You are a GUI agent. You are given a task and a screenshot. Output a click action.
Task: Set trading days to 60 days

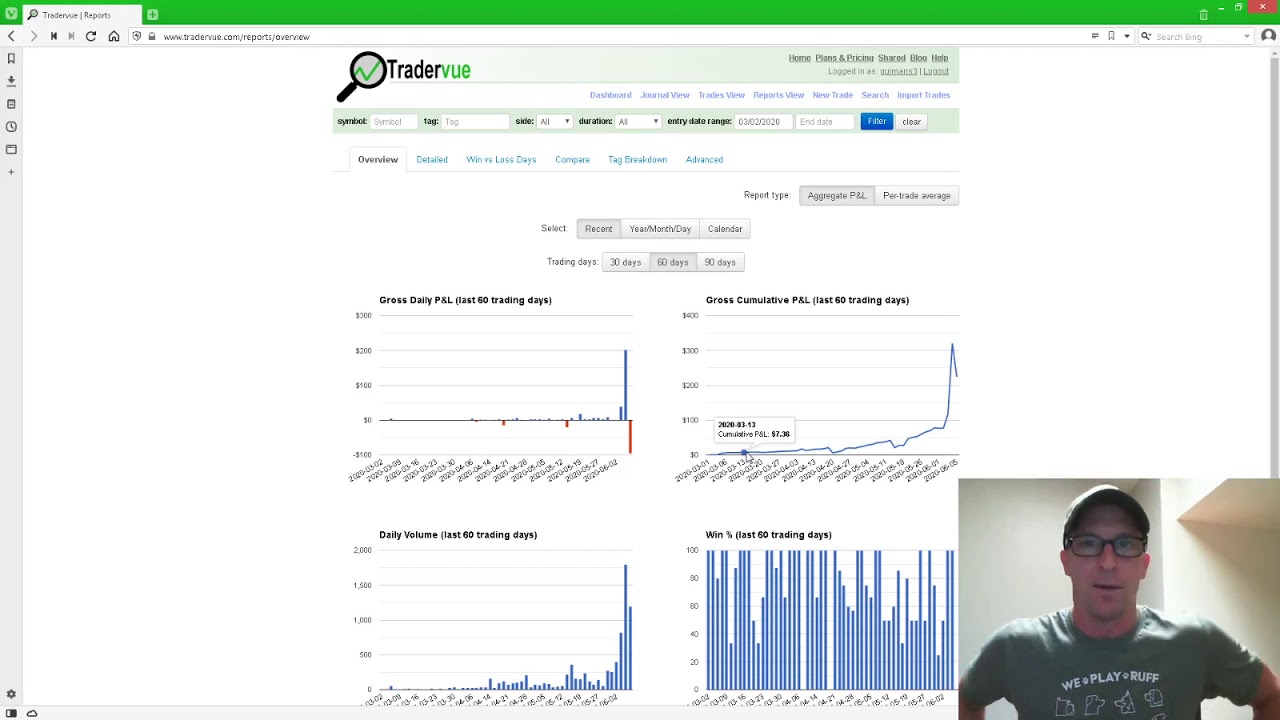tap(672, 262)
